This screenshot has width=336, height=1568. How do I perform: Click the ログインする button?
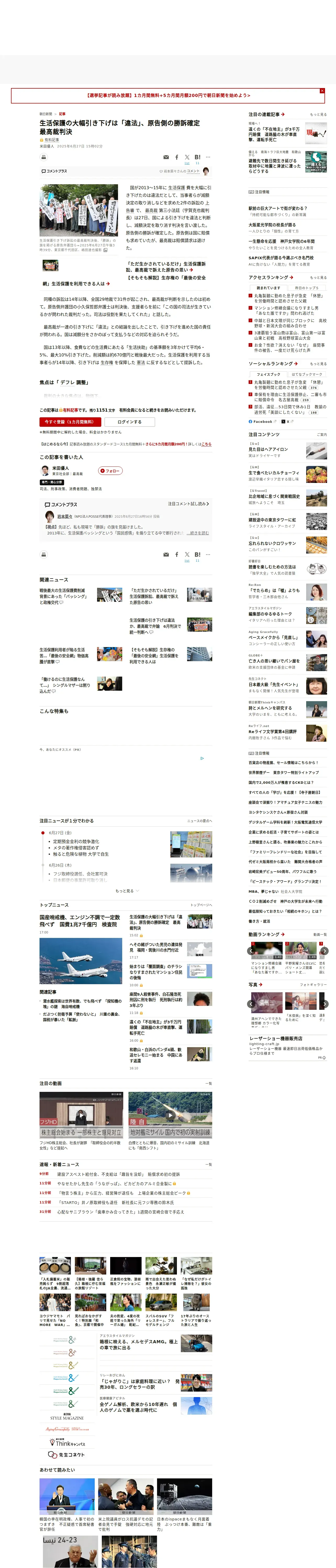[129, 422]
